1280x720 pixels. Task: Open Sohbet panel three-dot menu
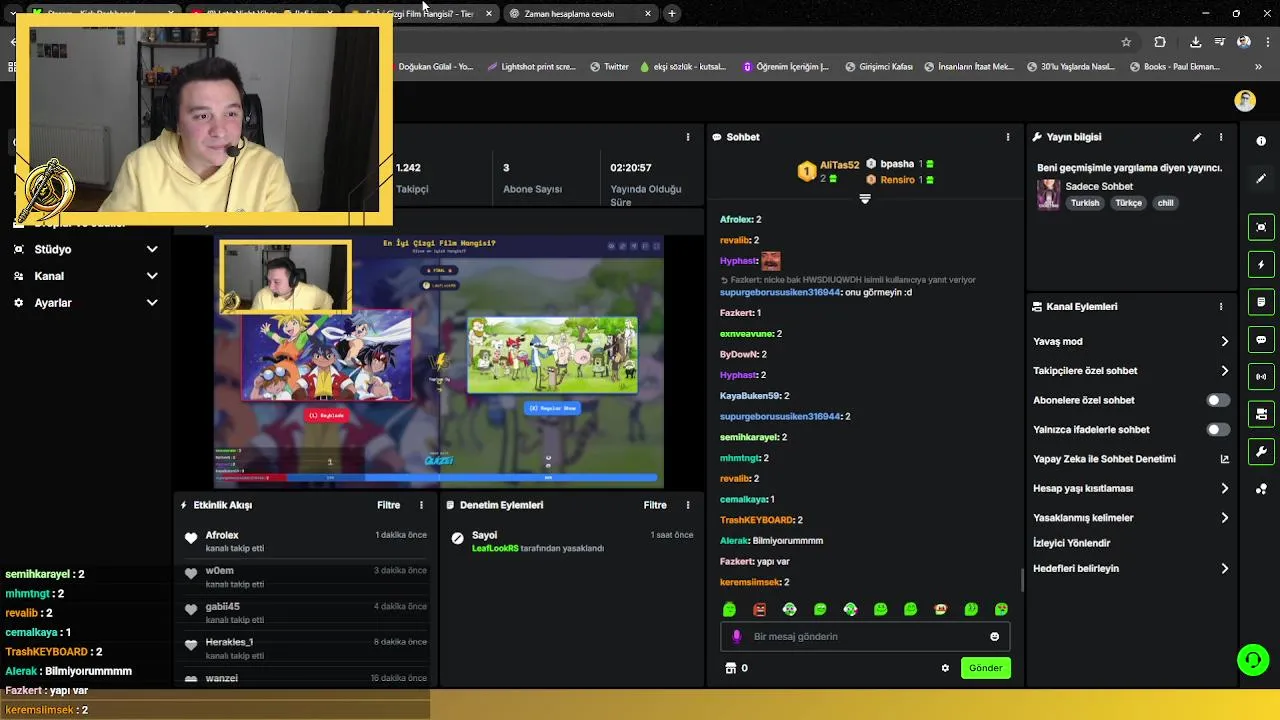[x=1008, y=137]
